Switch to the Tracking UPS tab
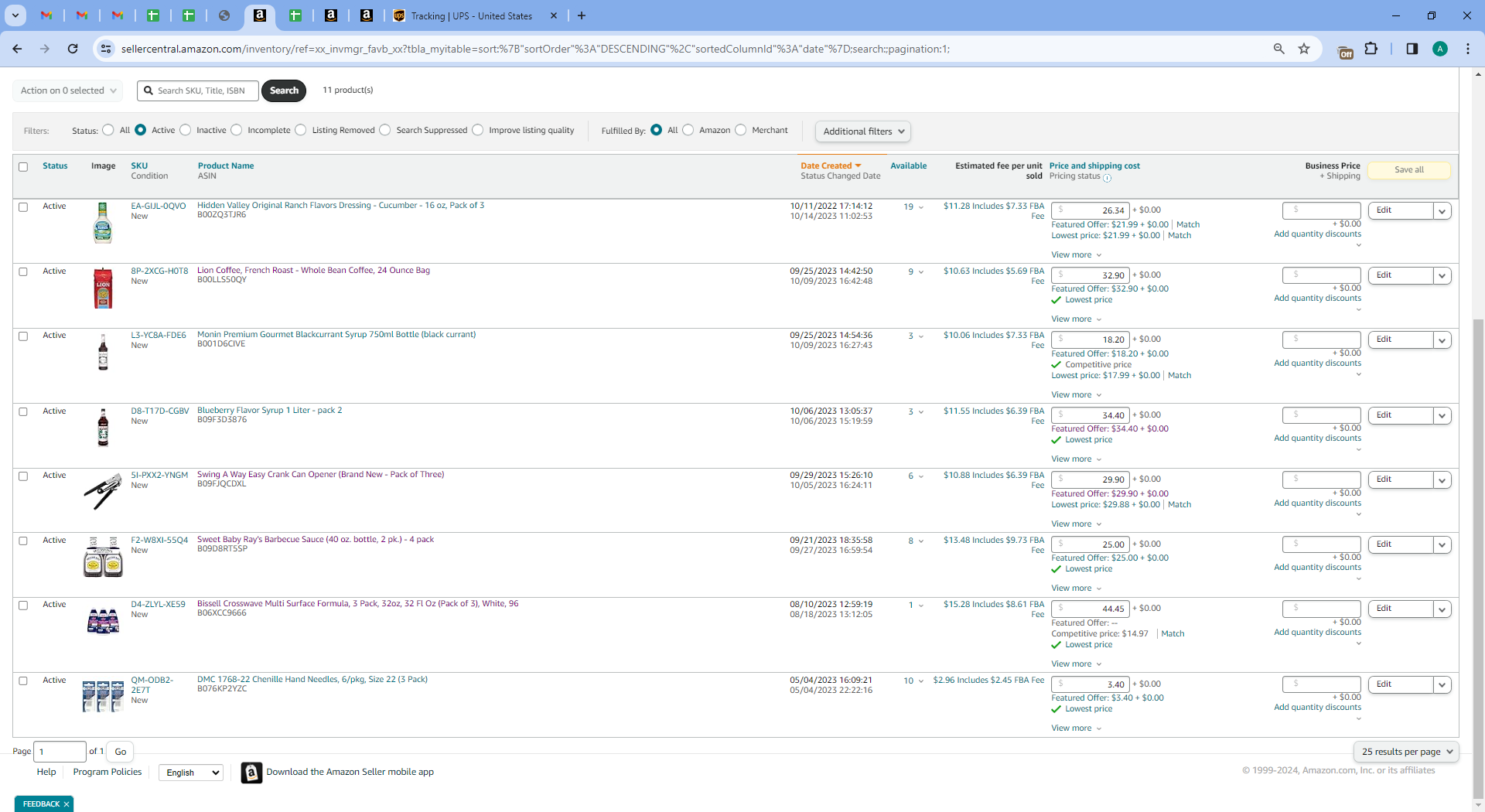 pos(472,15)
